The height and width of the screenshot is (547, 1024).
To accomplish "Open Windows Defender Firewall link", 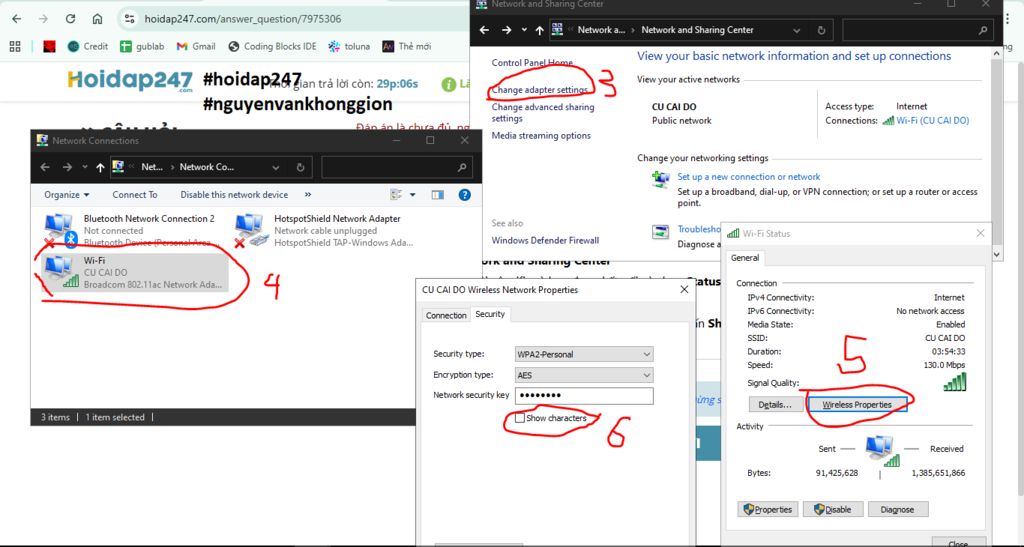I will 545,240.
